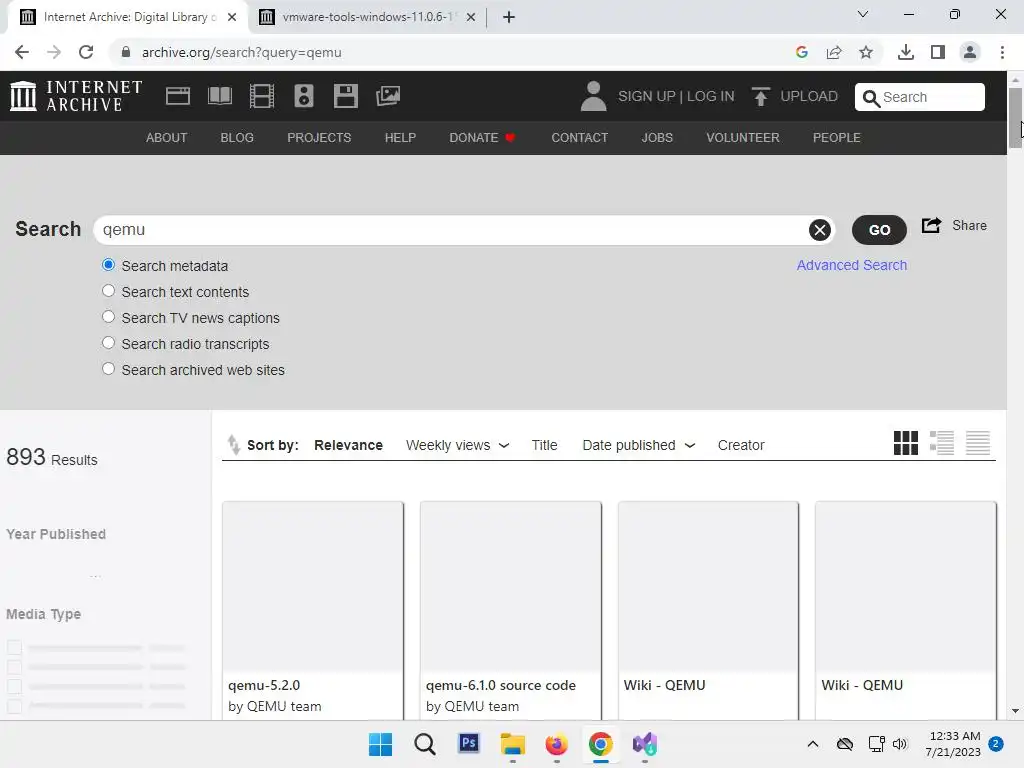Open the Advanced Search link
The height and width of the screenshot is (768, 1024).
pyautogui.click(x=852, y=265)
